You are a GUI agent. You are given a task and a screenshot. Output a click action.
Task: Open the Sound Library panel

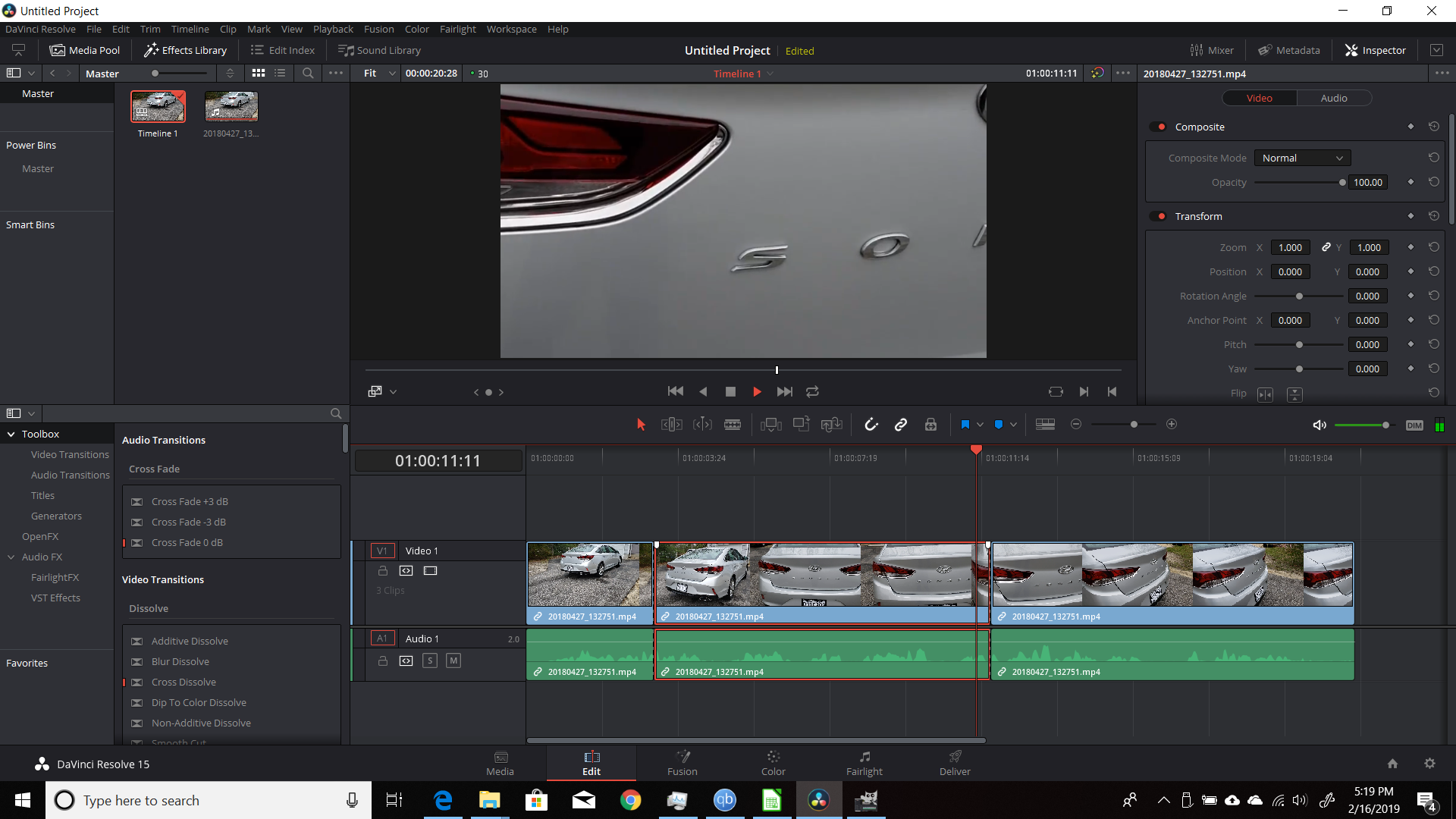[x=379, y=50]
